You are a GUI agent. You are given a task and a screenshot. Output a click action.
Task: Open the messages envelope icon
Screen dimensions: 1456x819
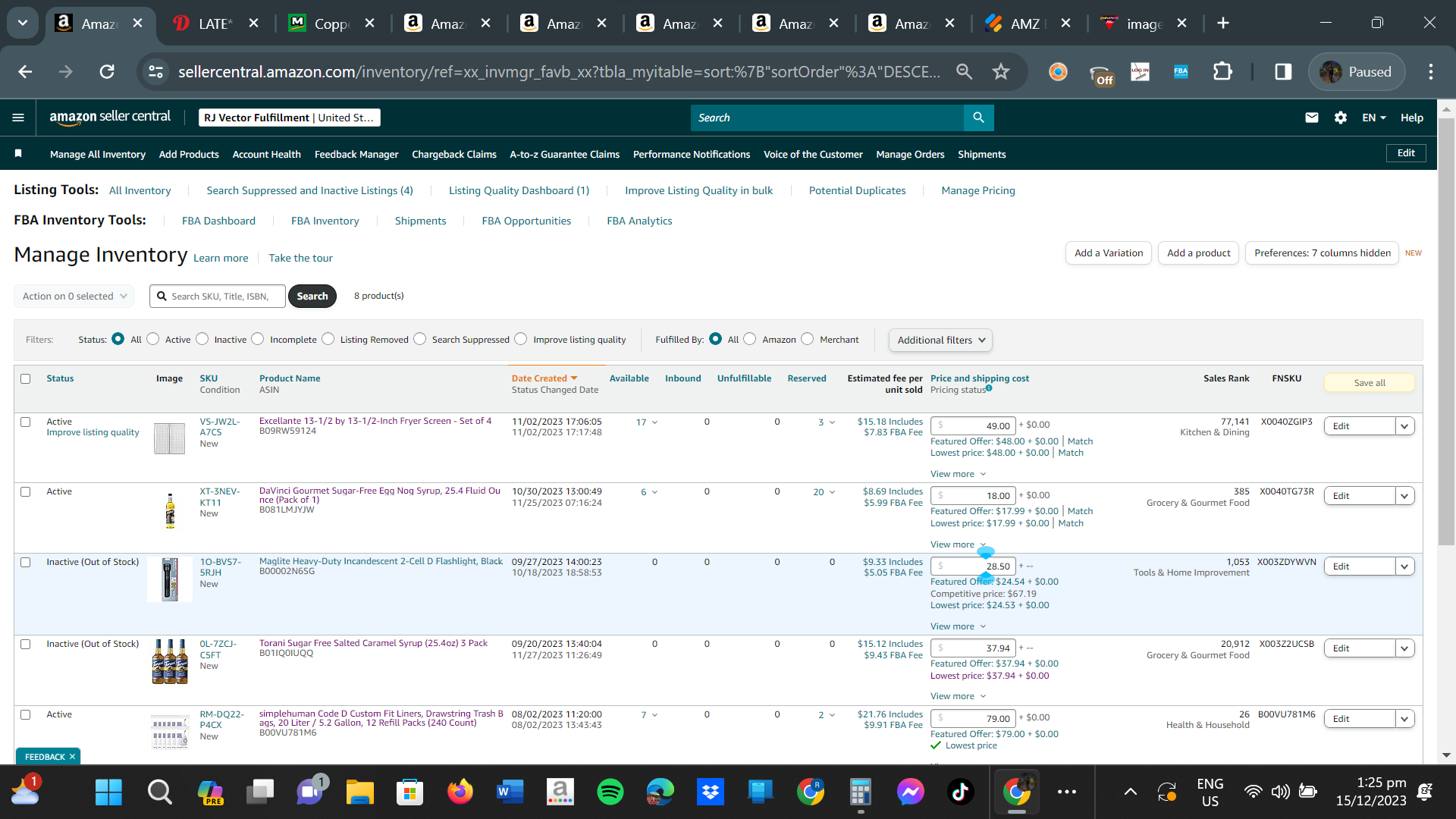(1311, 118)
